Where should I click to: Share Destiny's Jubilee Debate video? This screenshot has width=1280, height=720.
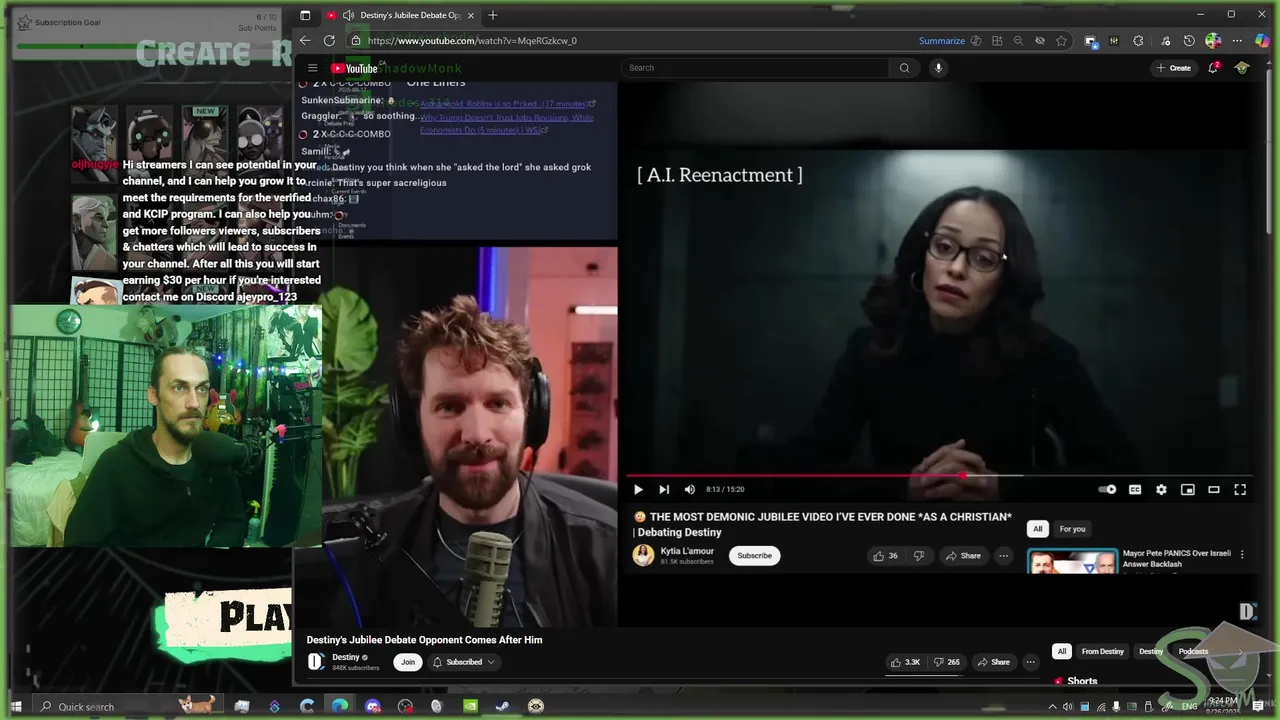pos(994,662)
